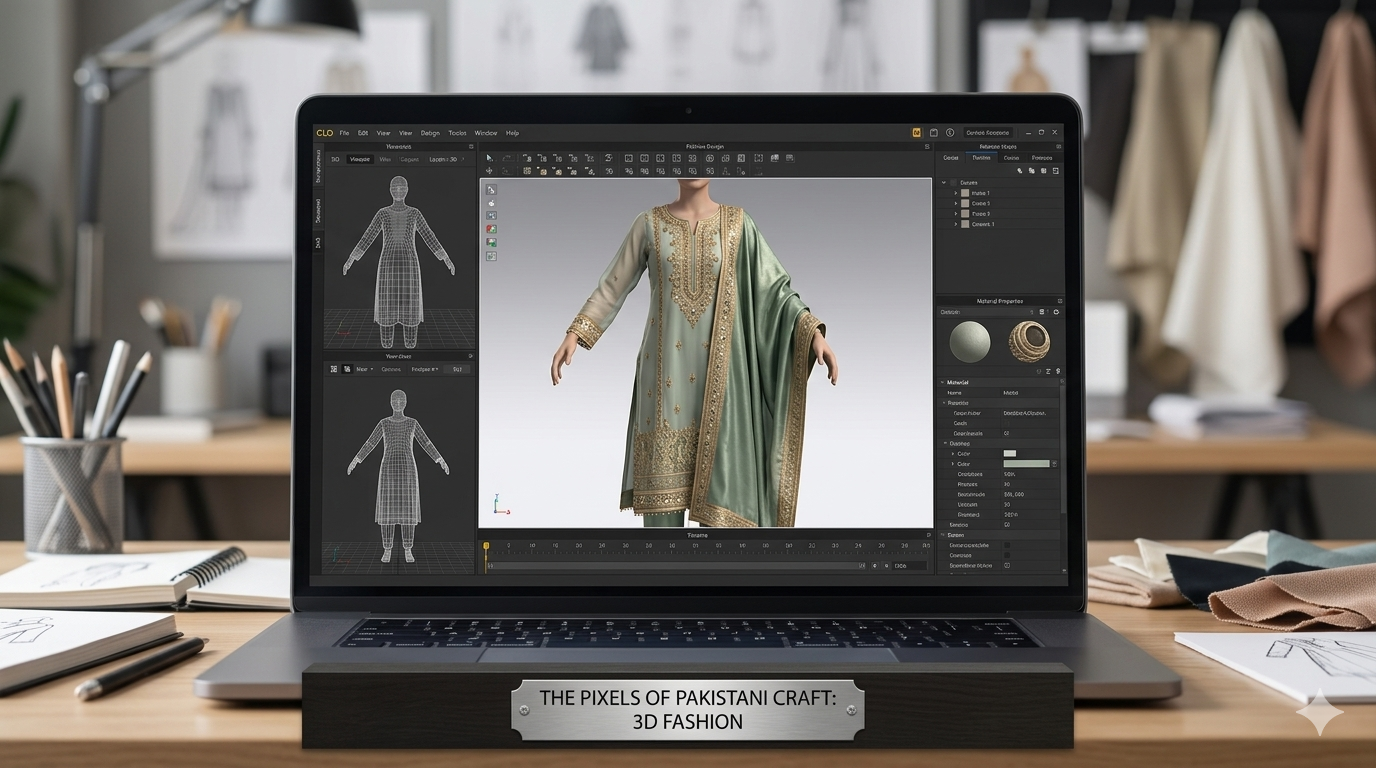The image size is (1376, 768).
Task: Select the arrow selection tool in top toolbar
Action: coord(489,158)
